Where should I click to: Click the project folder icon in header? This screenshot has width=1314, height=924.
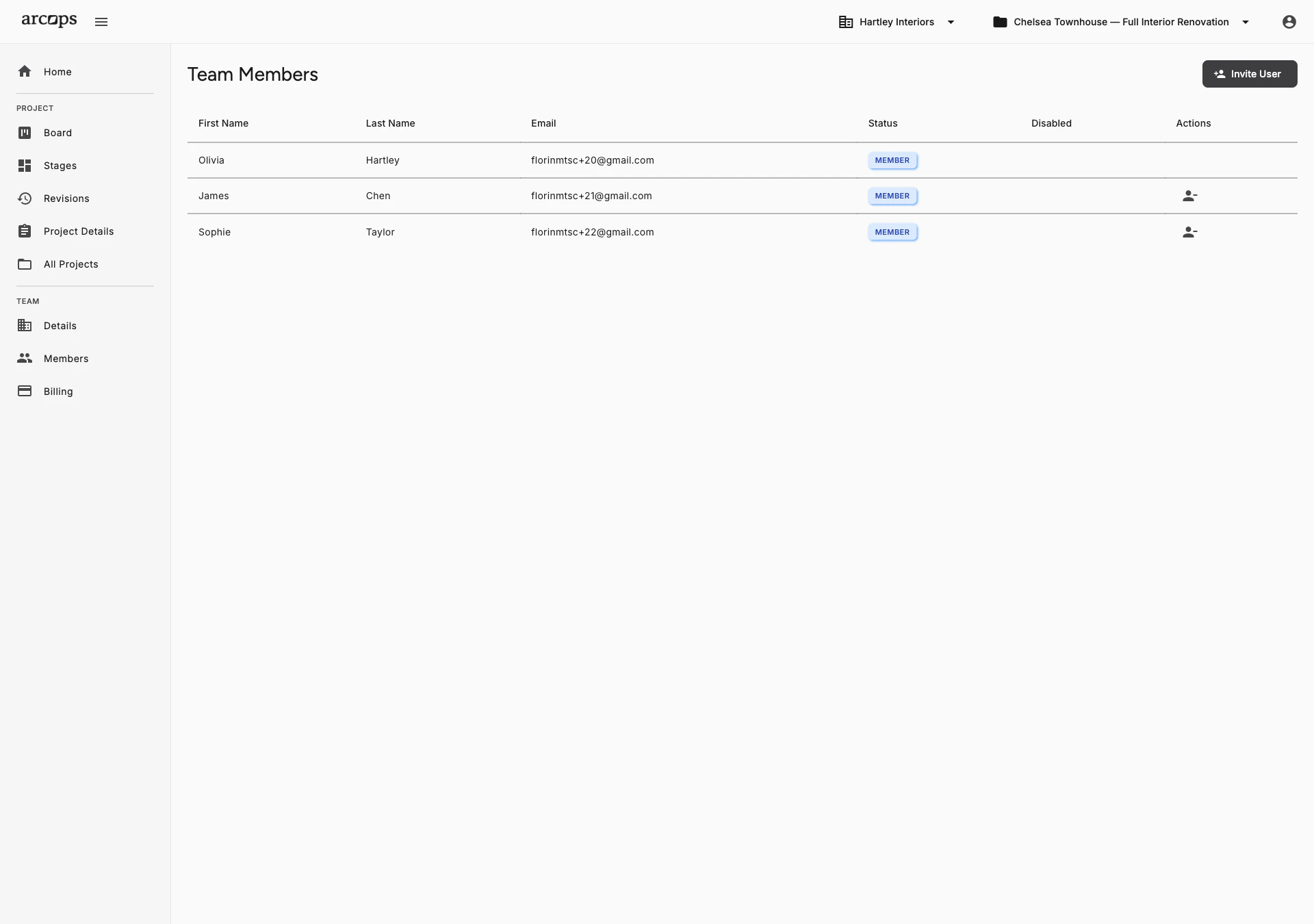point(1000,22)
